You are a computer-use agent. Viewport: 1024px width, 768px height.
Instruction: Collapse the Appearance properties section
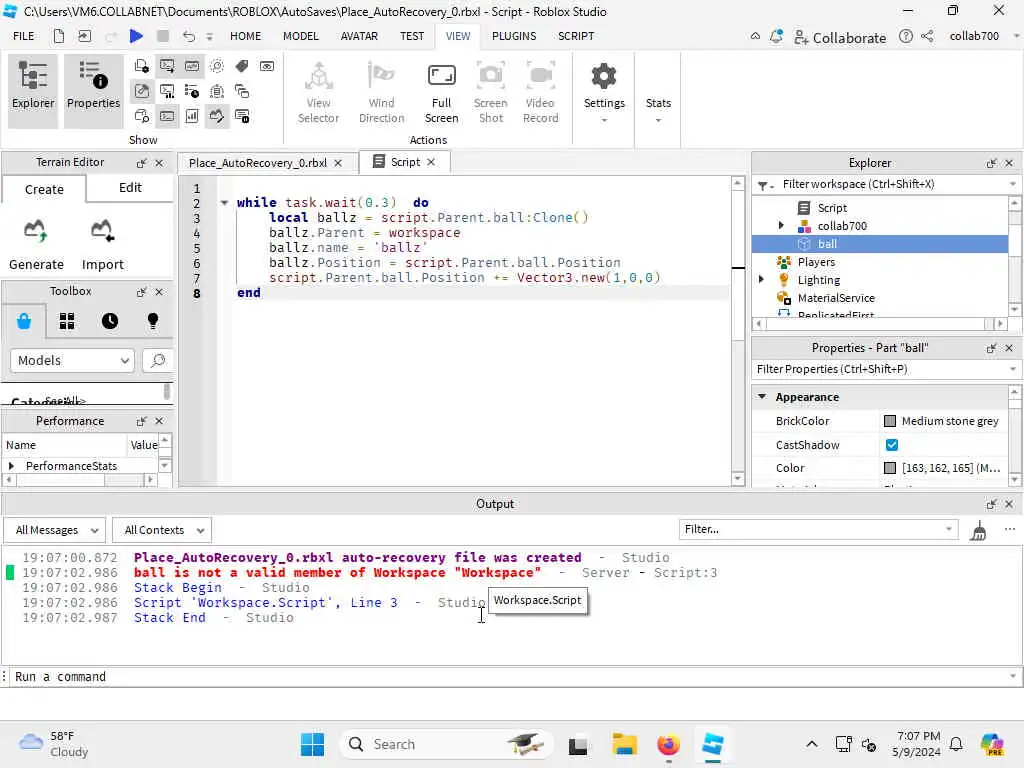pyautogui.click(x=762, y=396)
